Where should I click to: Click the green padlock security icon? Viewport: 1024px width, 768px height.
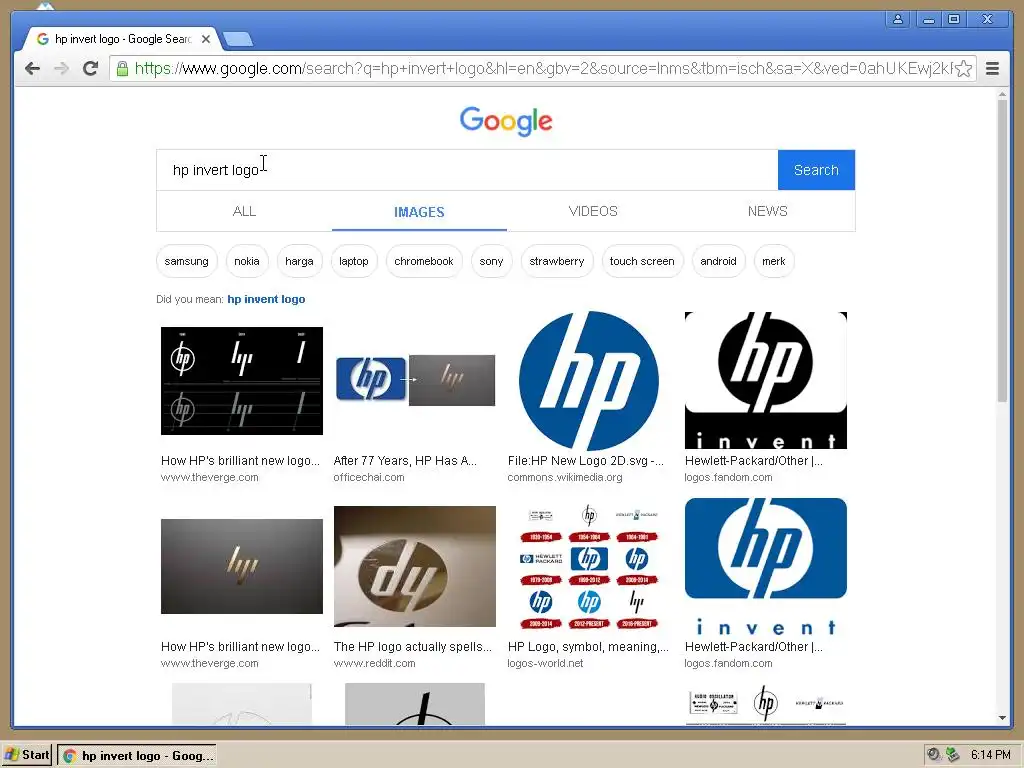(x=122, y=69)
